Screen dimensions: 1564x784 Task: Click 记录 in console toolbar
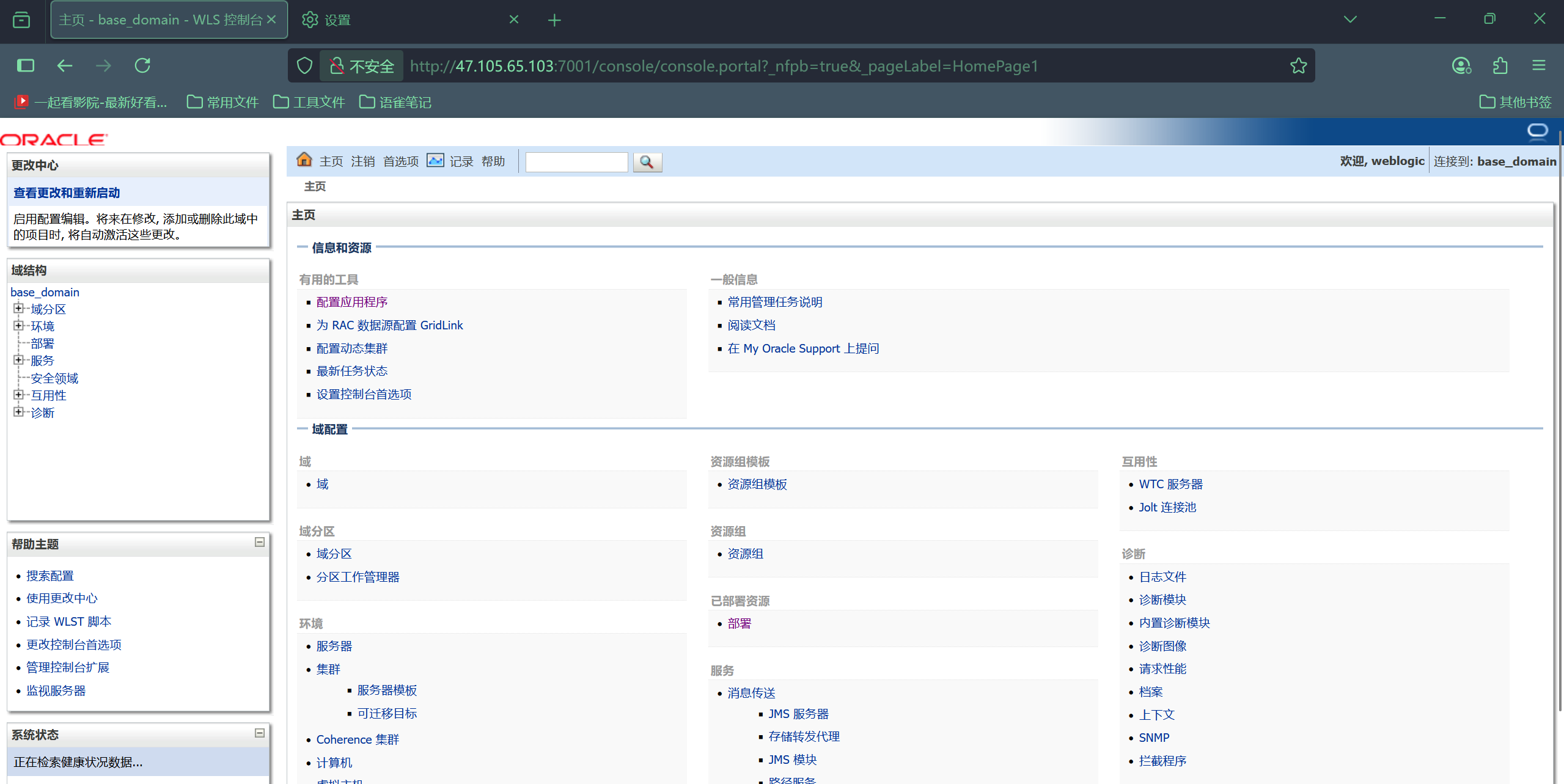461,161
